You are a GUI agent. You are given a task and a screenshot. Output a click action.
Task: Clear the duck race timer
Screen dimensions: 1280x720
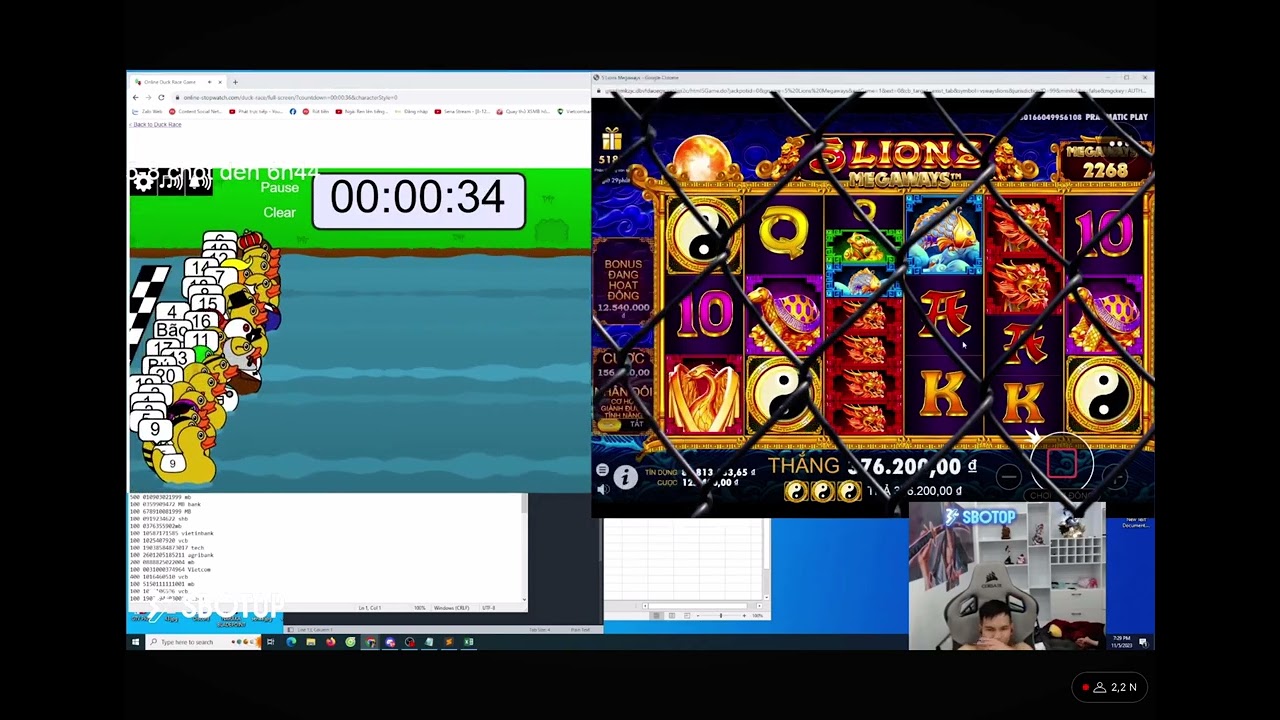279,212
